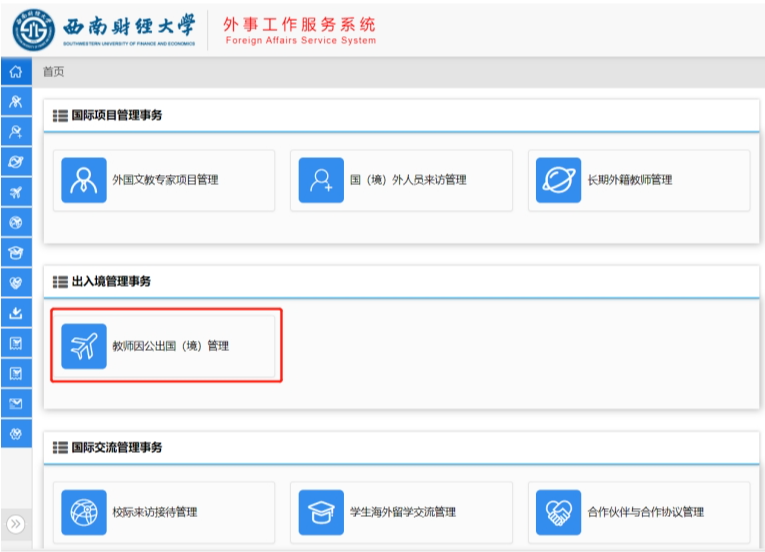
Task: Open 外国文教专家项目管理 module
Action: point(163,180)
